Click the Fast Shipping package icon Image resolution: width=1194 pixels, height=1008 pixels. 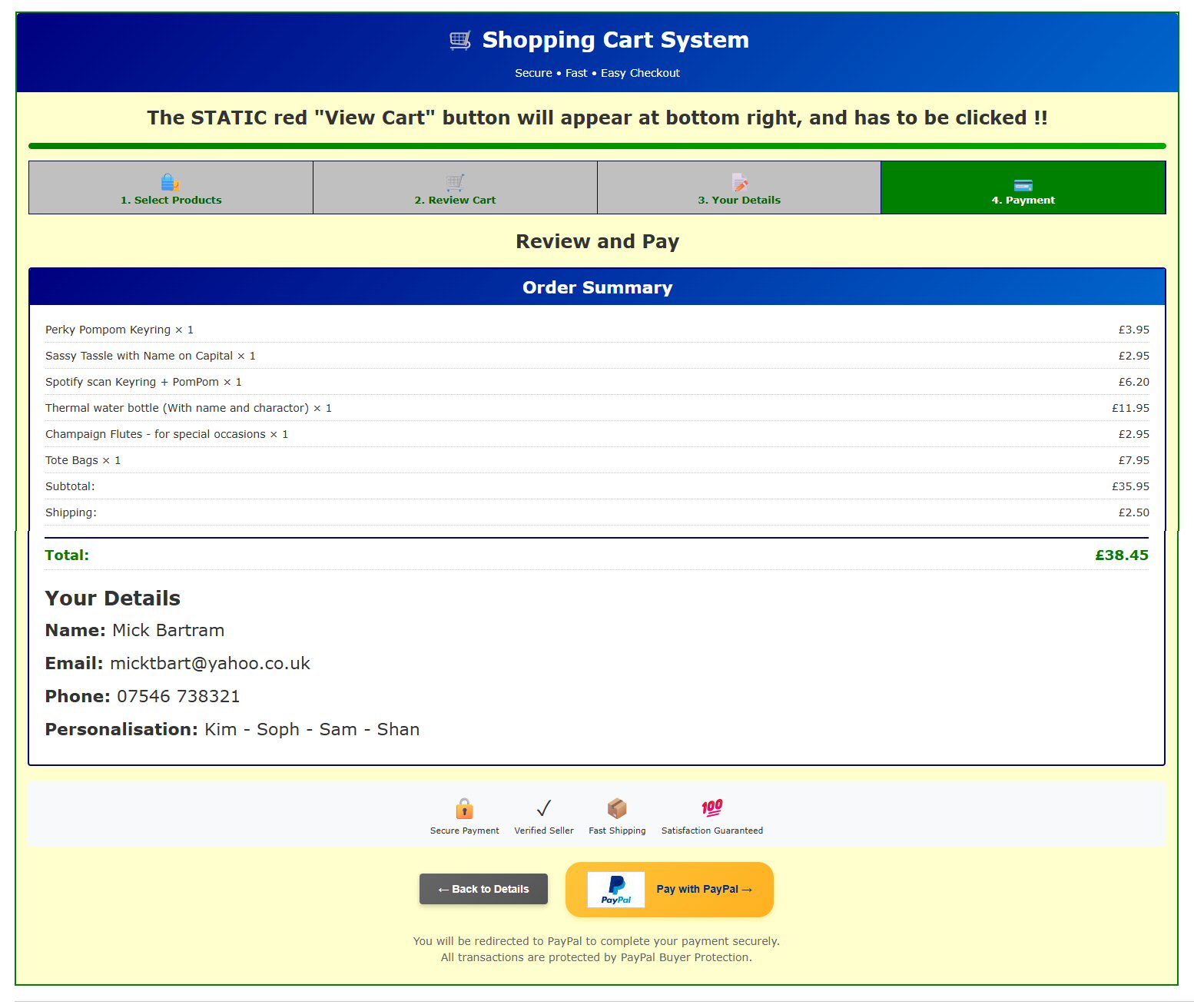(617, 808)
